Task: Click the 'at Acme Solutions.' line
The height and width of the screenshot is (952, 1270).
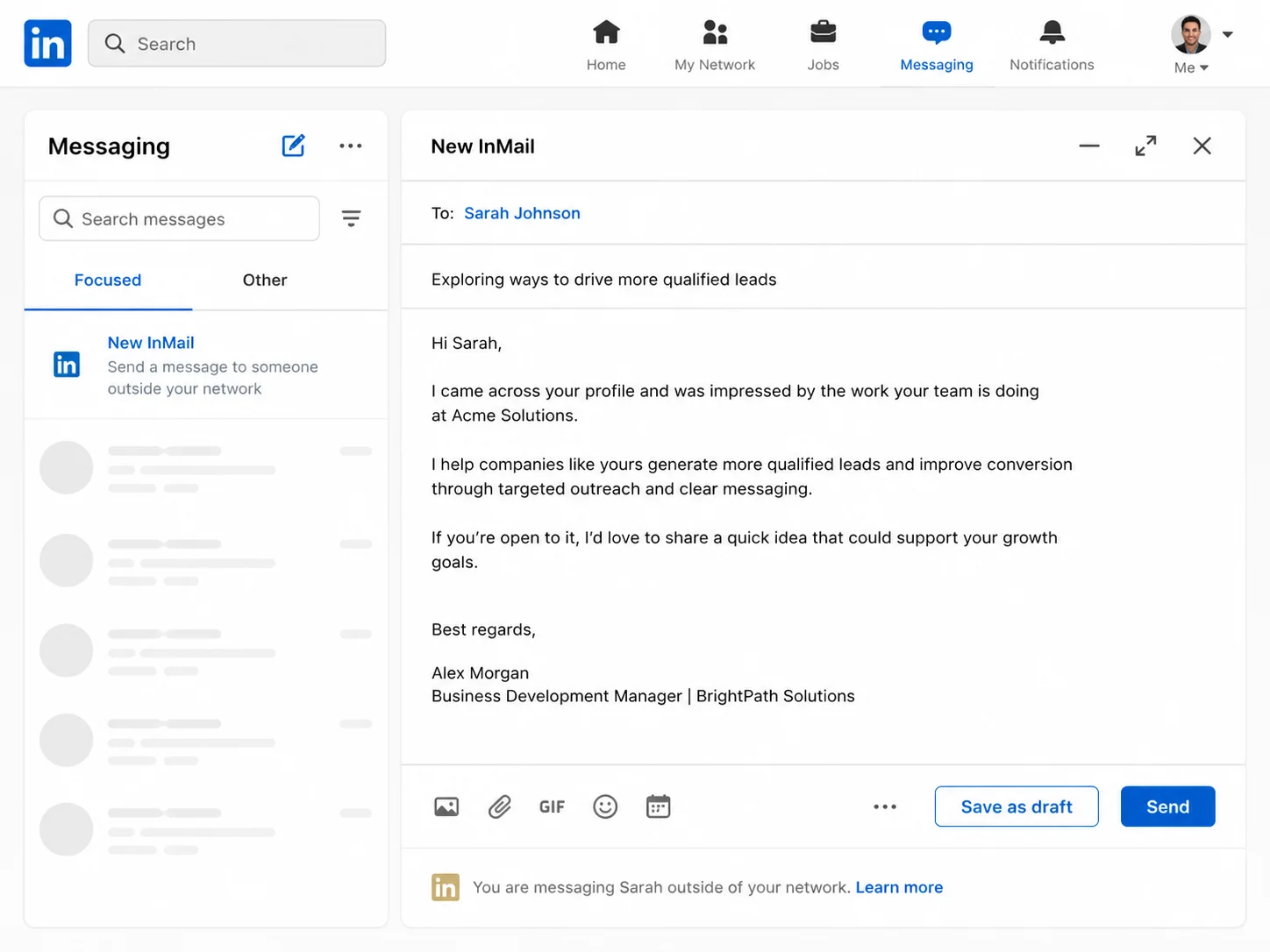Action: tap(504, 416)
